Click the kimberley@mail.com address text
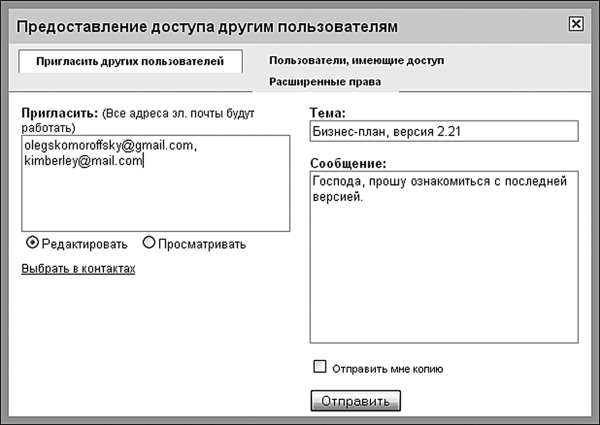 pos(84,161)
